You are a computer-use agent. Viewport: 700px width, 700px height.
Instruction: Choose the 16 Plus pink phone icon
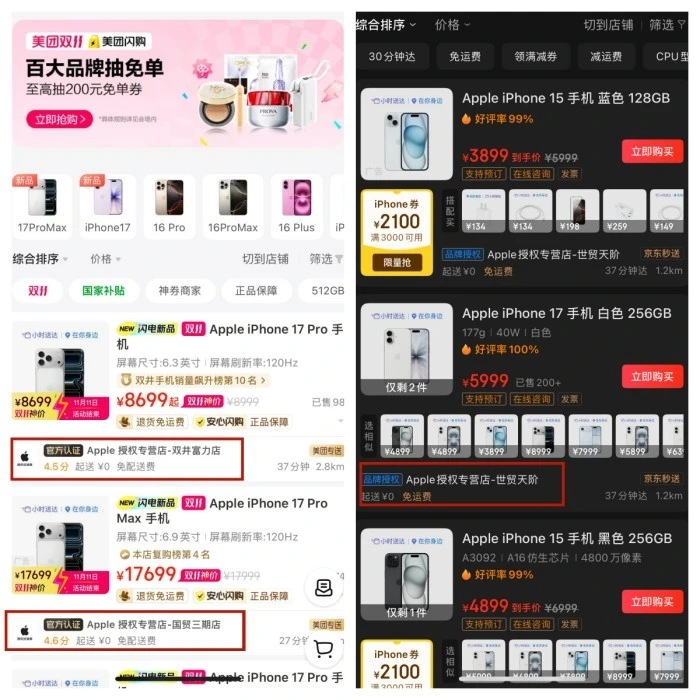296,206
